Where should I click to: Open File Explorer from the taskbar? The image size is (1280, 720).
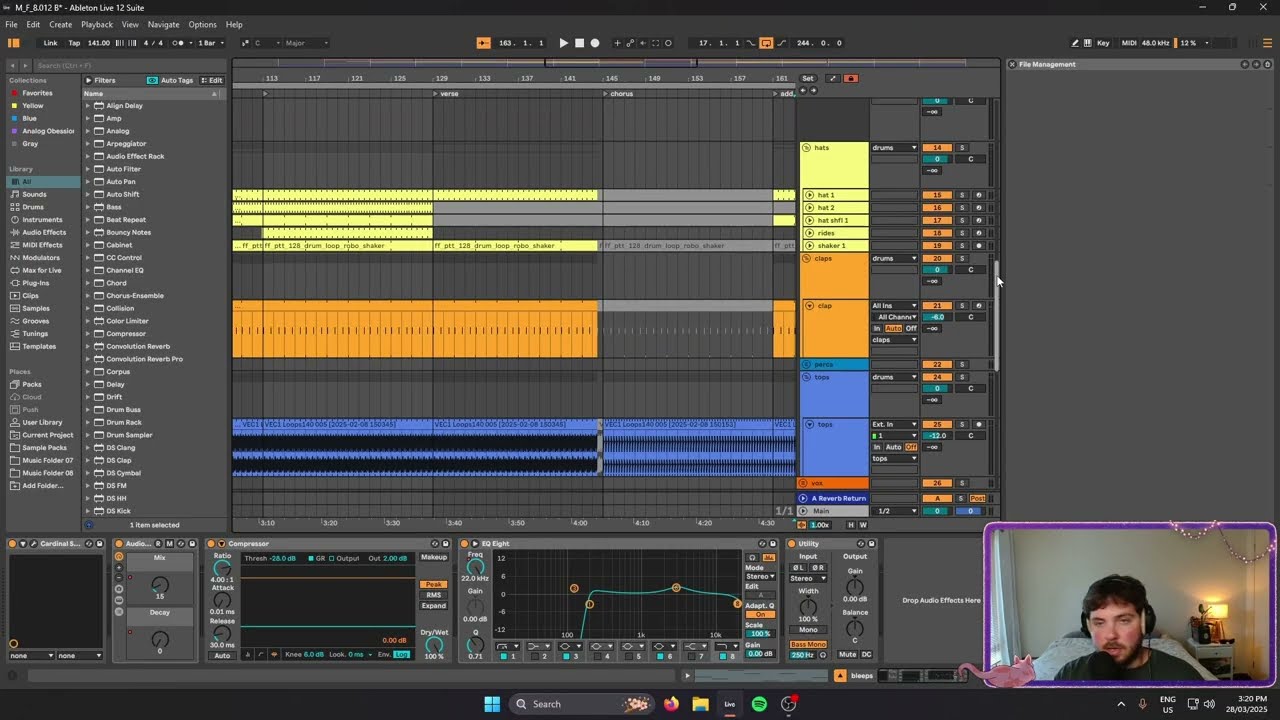700,704
